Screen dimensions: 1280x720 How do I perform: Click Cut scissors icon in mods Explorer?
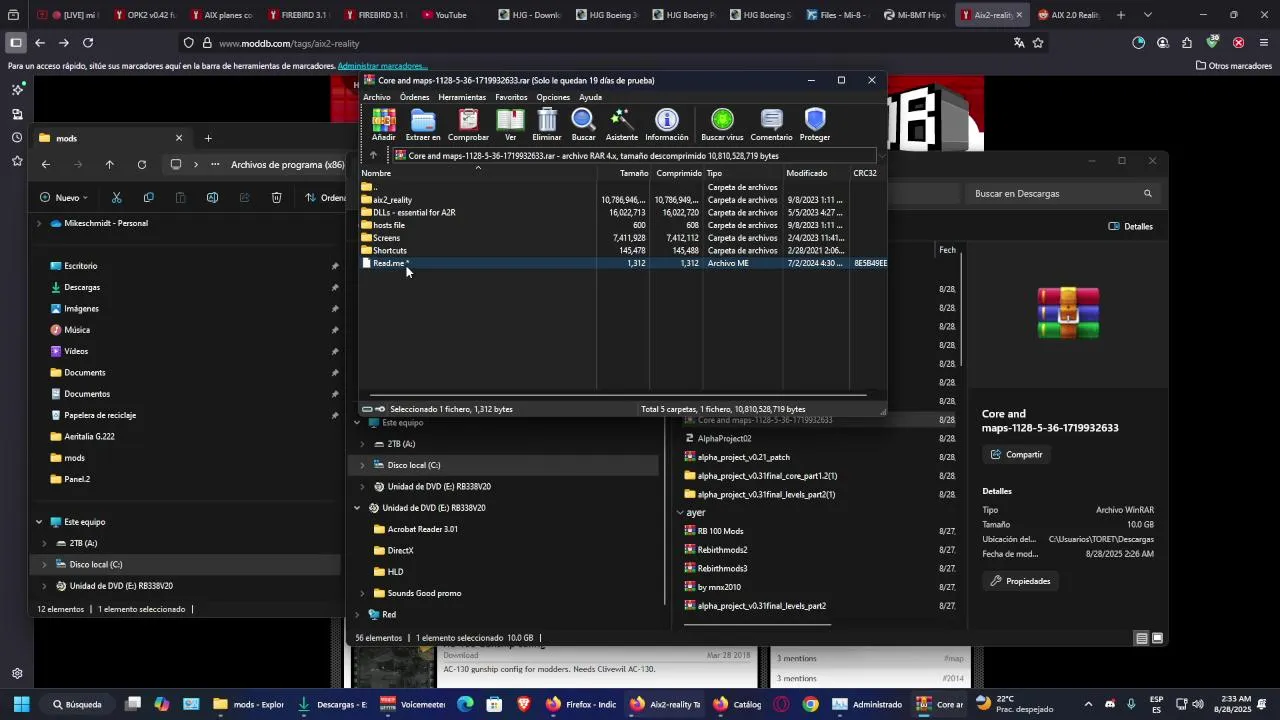[x=117, y=198]
